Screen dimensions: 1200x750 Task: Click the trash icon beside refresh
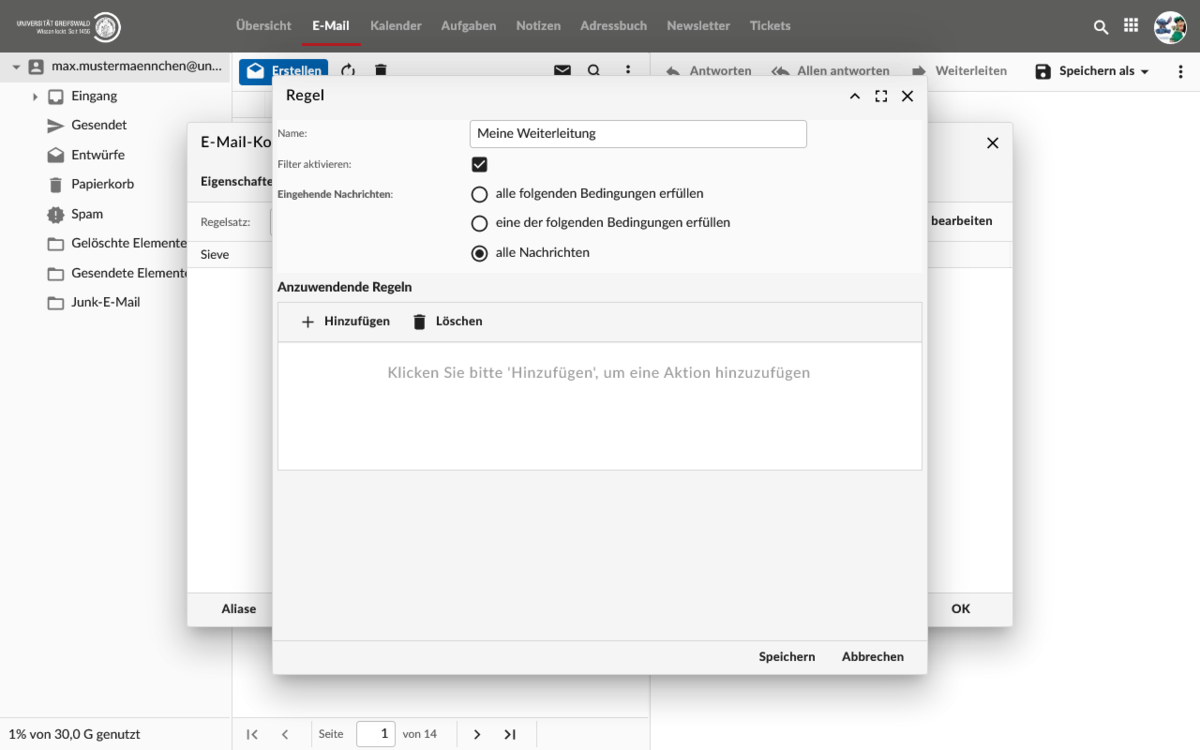[380, 71]
